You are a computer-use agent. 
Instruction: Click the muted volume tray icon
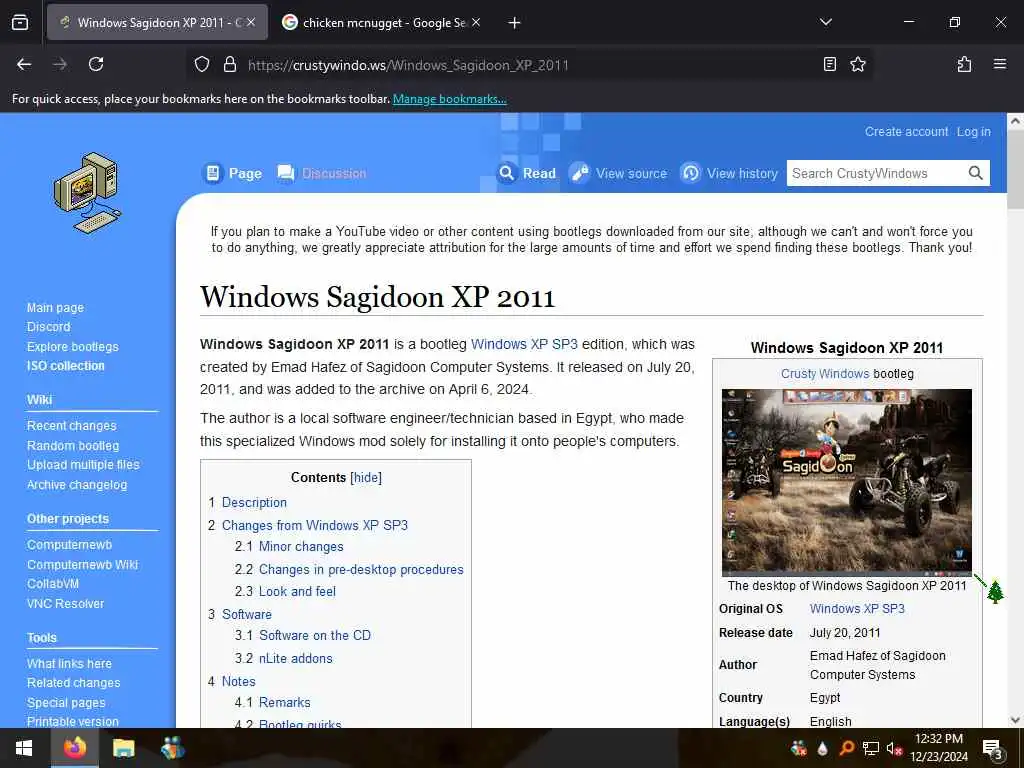click(x=894, y=748)
